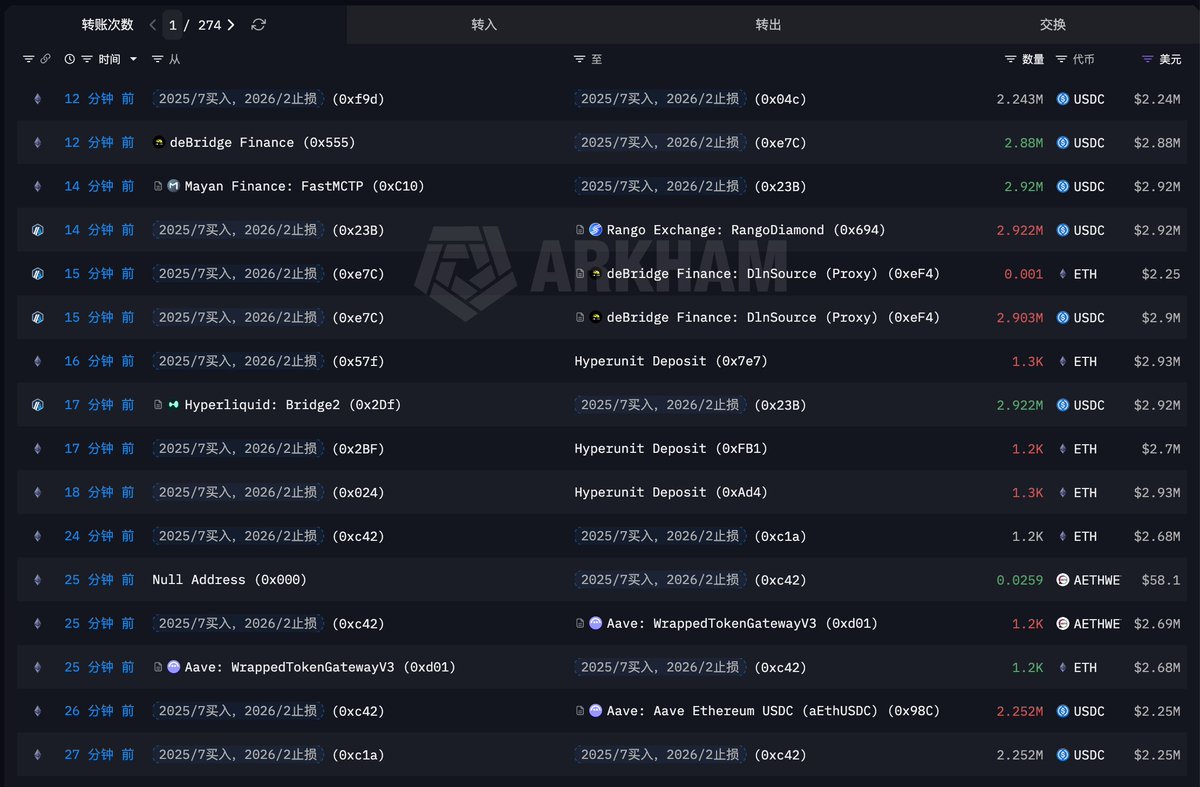Click the ETH token icon in the $2.25 row
The image size is (1200, 787).
pyautogui.click(x=1063, y=274)
